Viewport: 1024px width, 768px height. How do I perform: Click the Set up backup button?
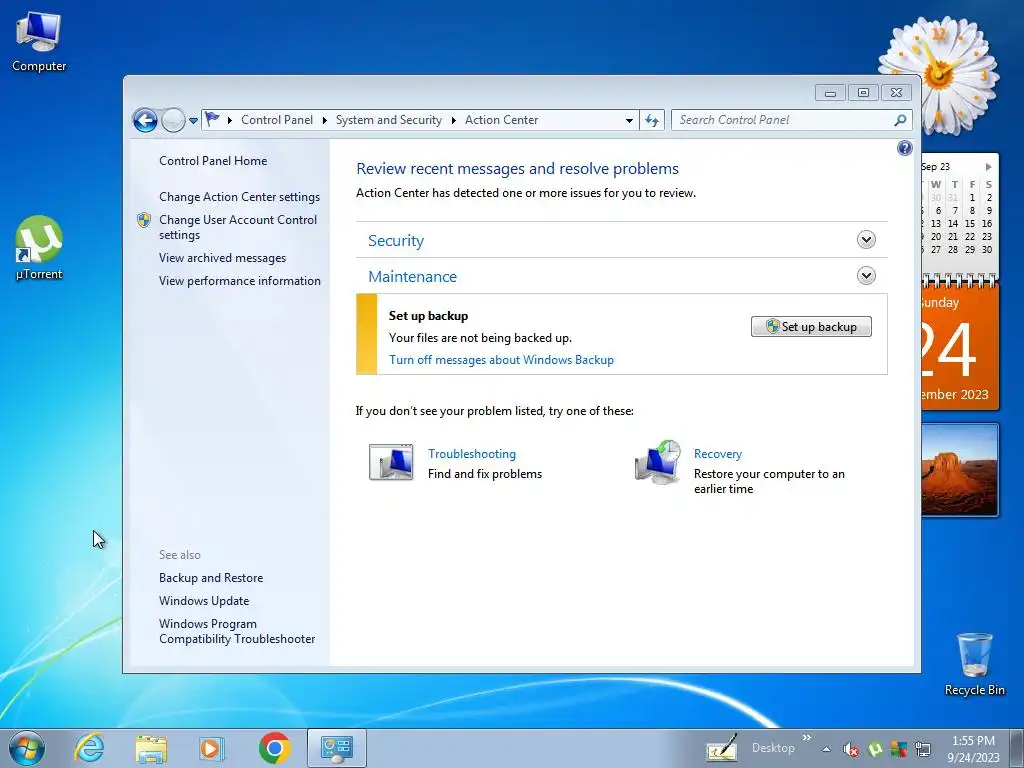[811, 327]
